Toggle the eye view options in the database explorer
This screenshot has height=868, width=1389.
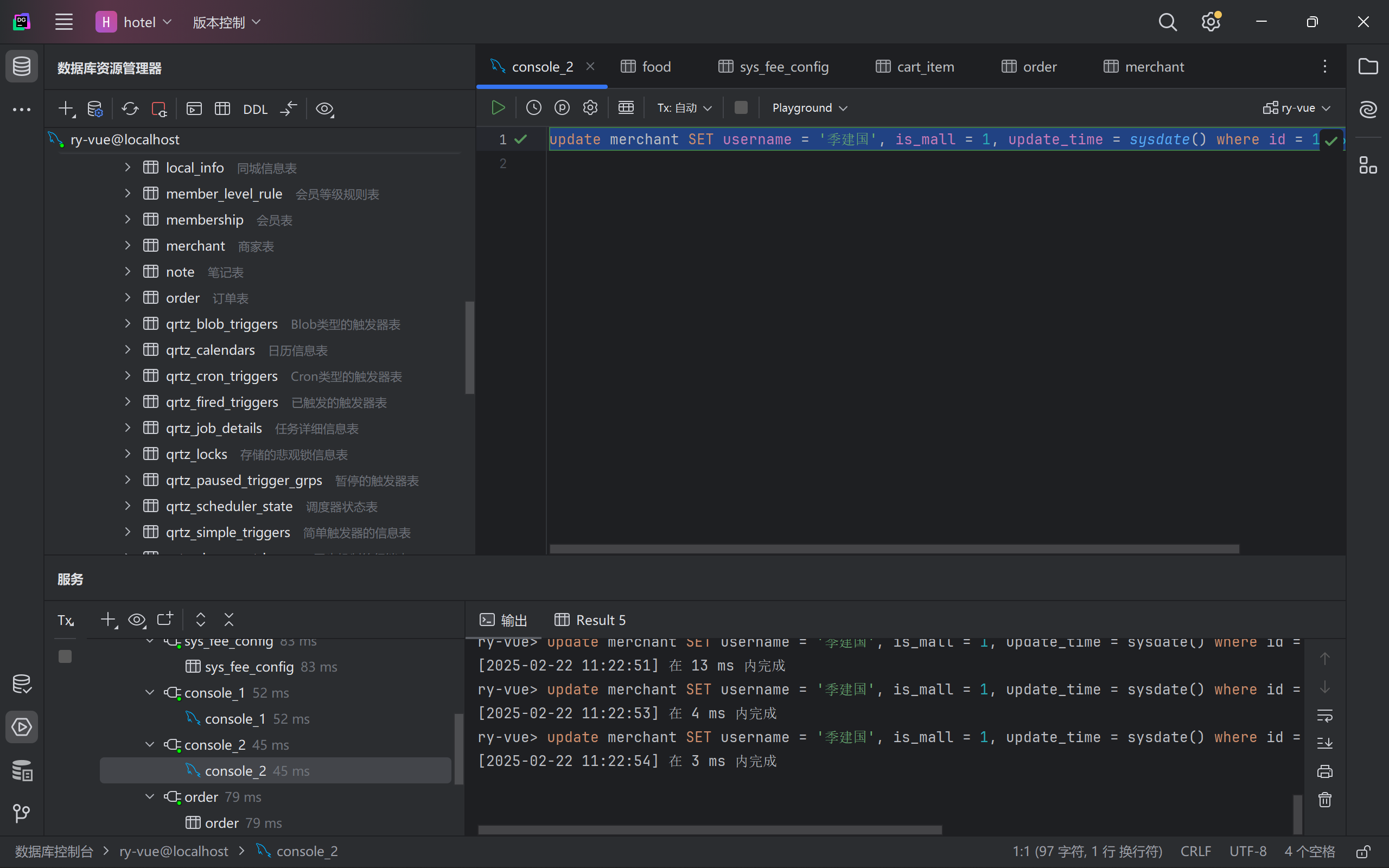325,109
